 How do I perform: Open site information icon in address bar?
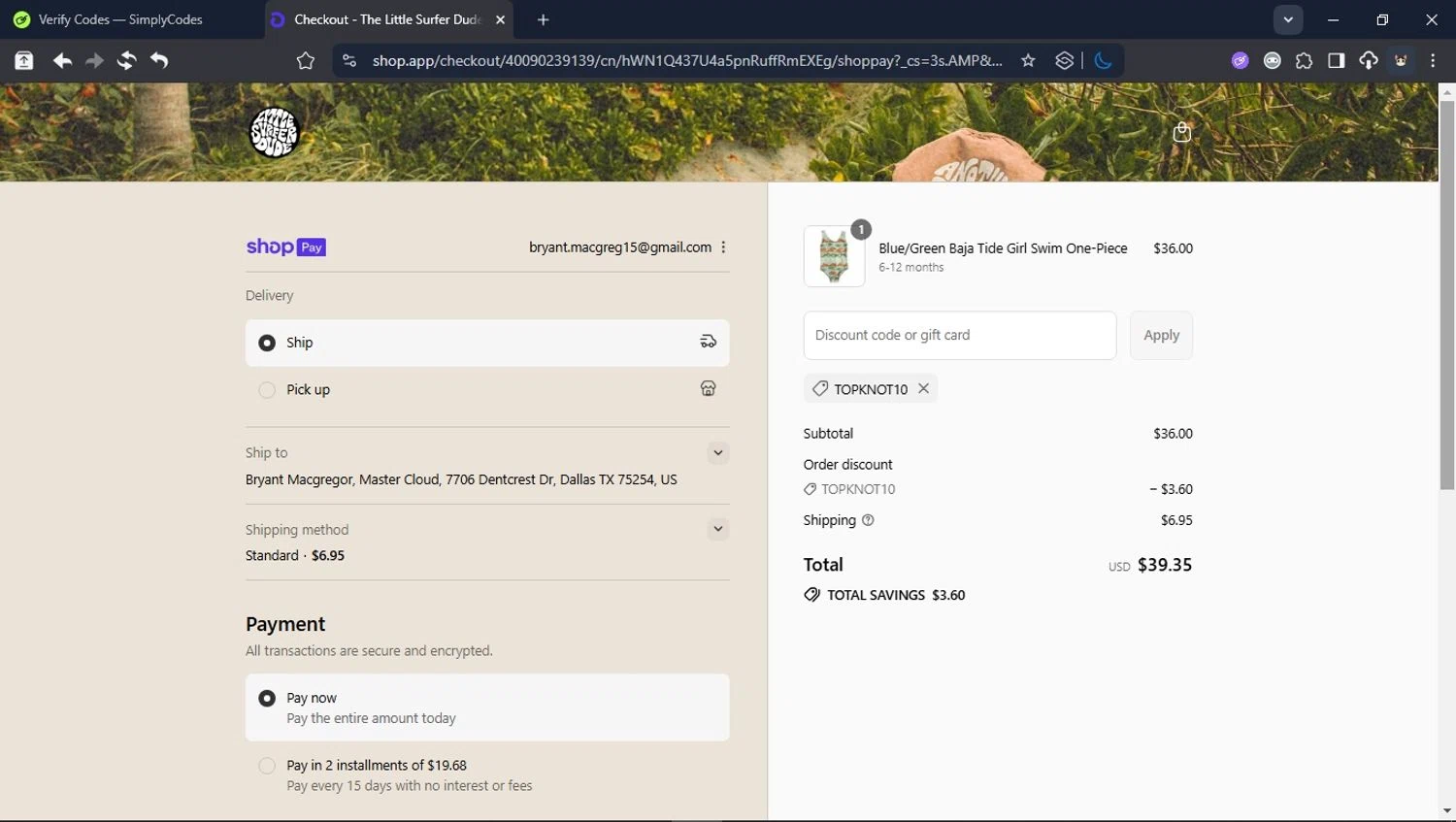point(349,60)
